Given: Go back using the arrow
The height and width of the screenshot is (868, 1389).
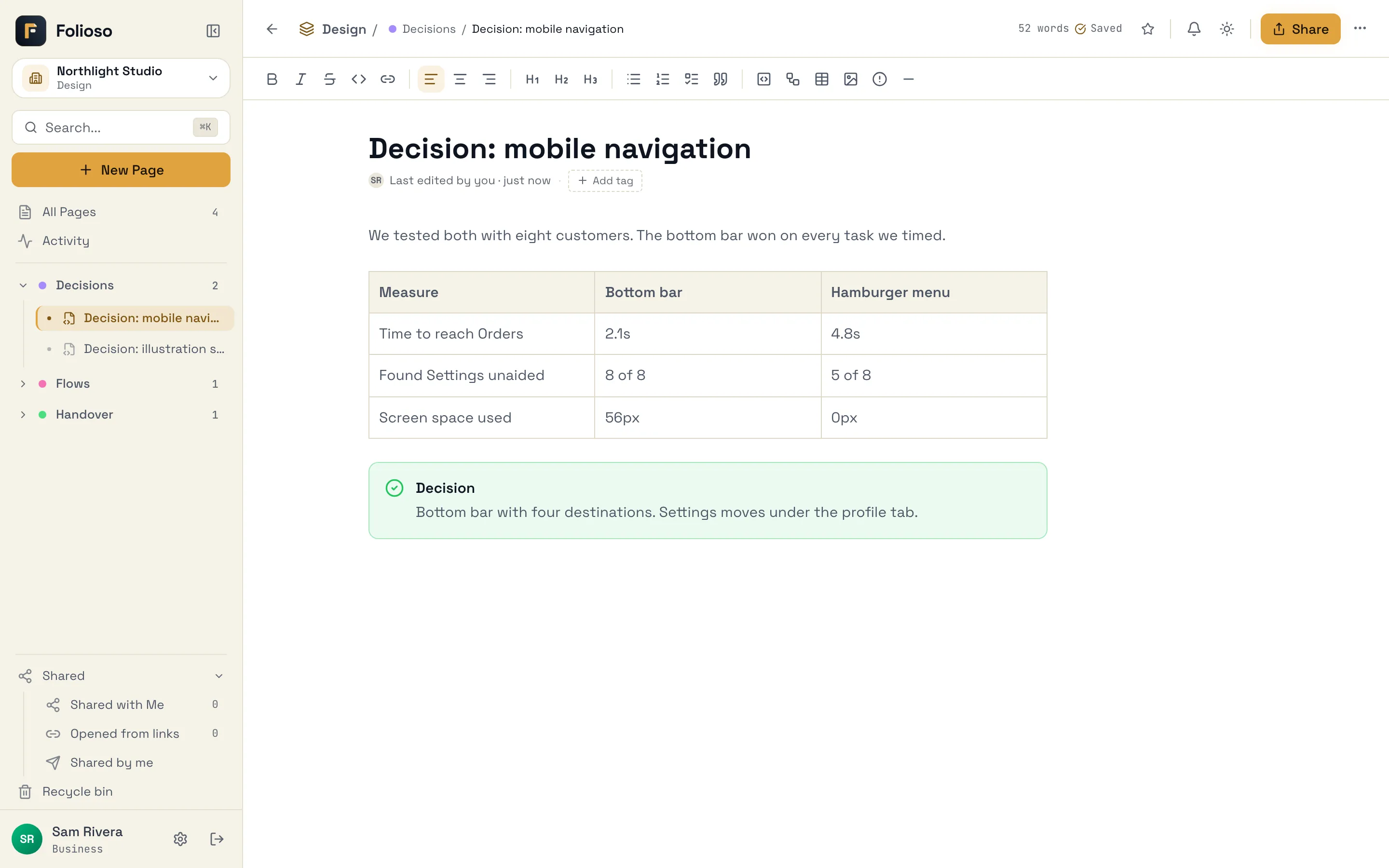Looking at the screenshot, I should [x=272, y=29].
